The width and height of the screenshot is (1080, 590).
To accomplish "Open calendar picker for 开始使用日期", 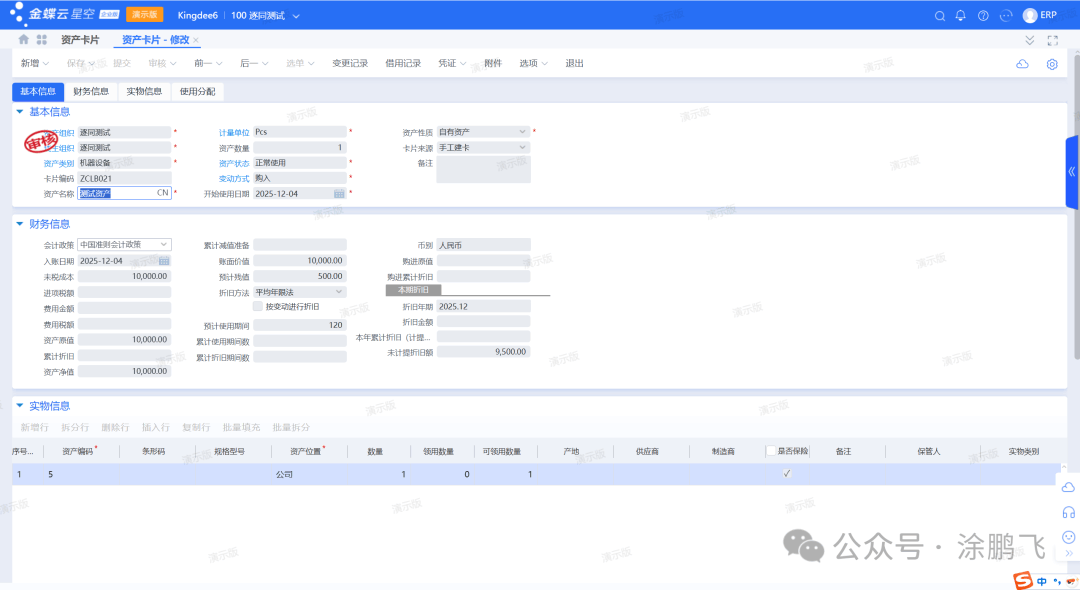I will (339, 193).
